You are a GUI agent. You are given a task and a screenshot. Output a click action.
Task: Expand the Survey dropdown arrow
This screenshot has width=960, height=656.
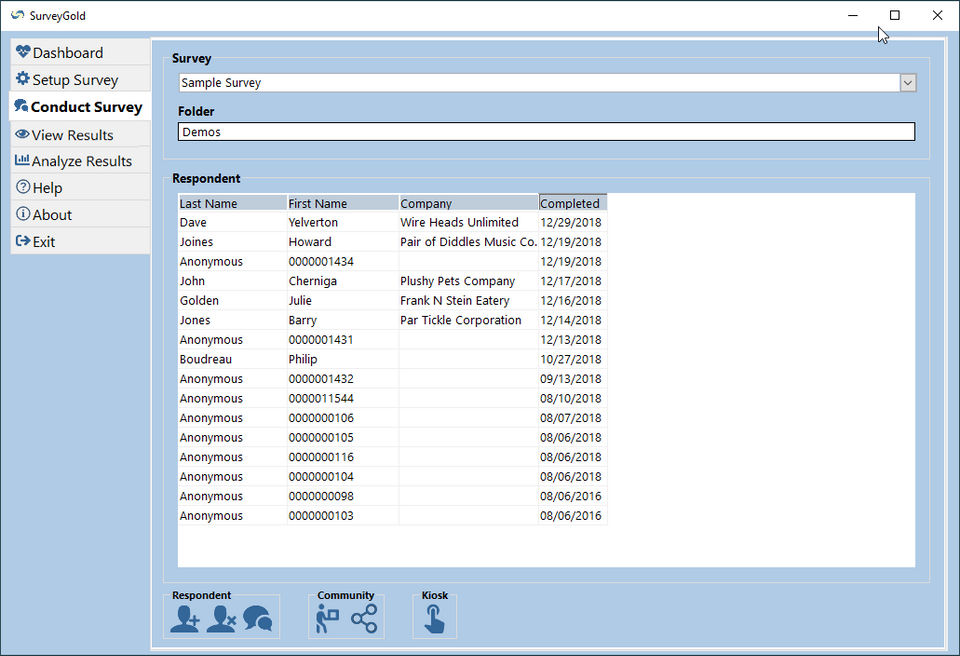[x=907, y=83]
